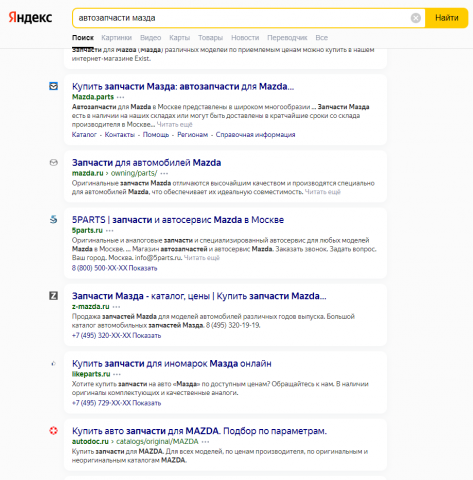This screenshot has height=480, width=473.
Task: Open the Регионам sitelink under Mazda.parts
Action: coord(192,135)
